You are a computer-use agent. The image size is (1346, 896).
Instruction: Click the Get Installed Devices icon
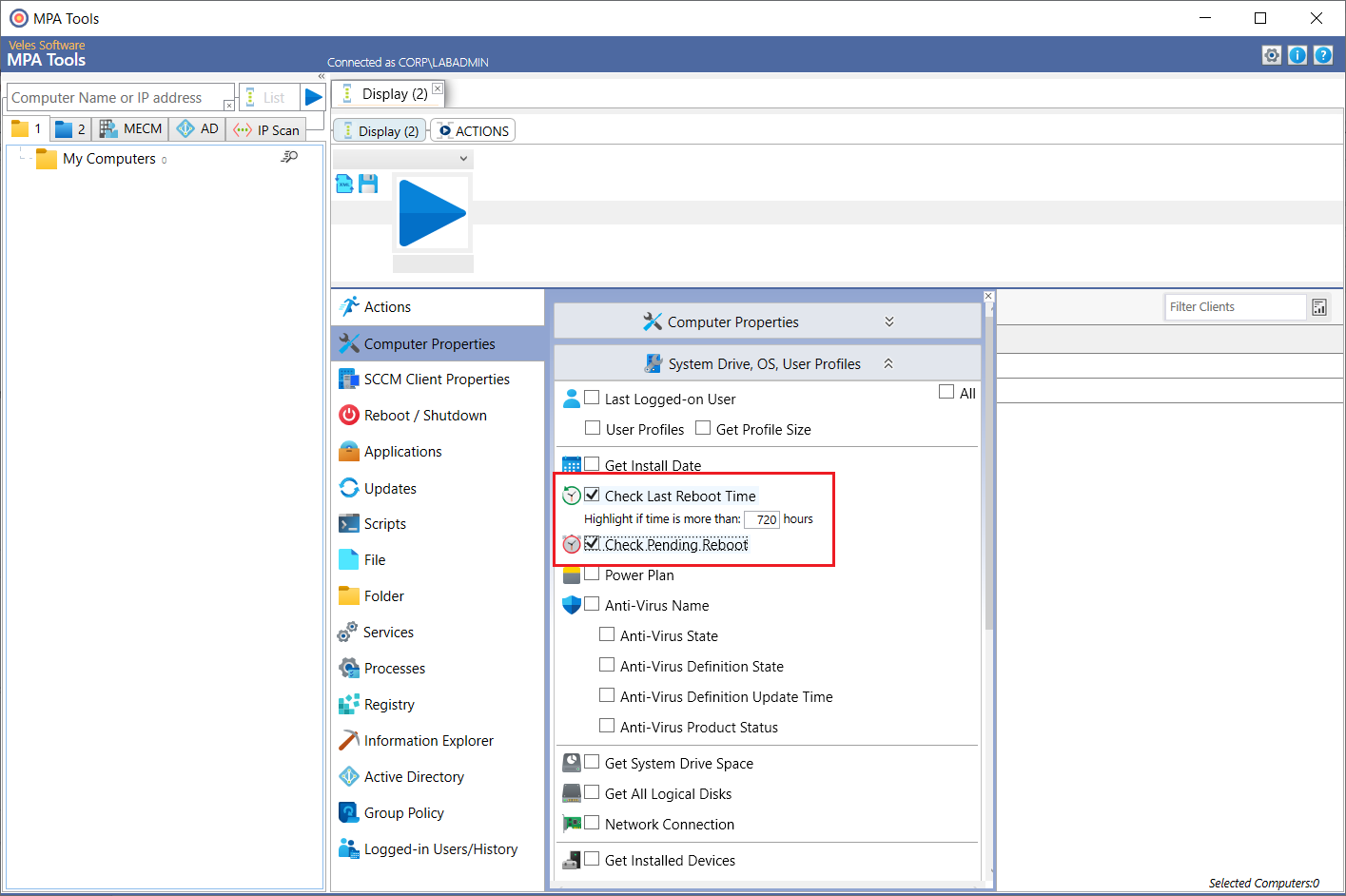pos(571,860)
